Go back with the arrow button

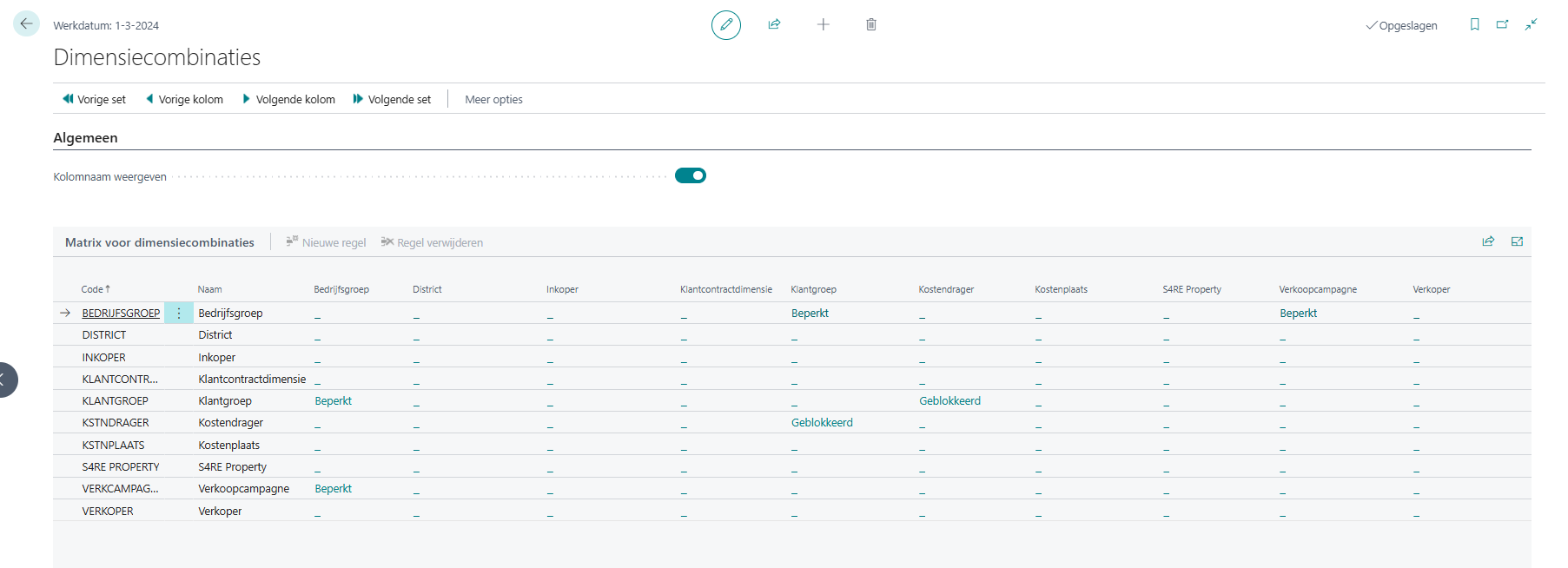click(x=26, y=23)
